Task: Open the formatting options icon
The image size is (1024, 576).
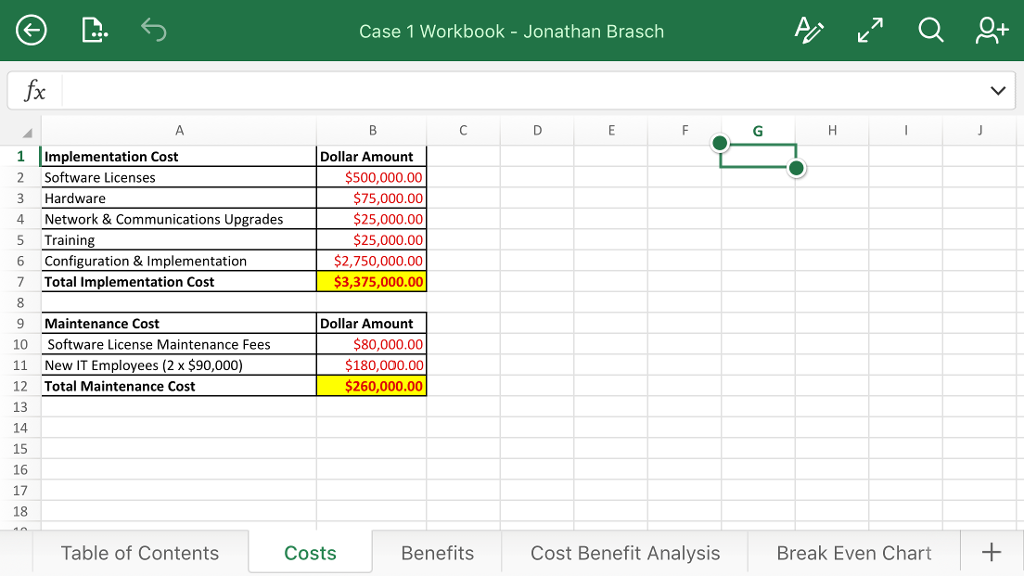Action: (809, 31)
